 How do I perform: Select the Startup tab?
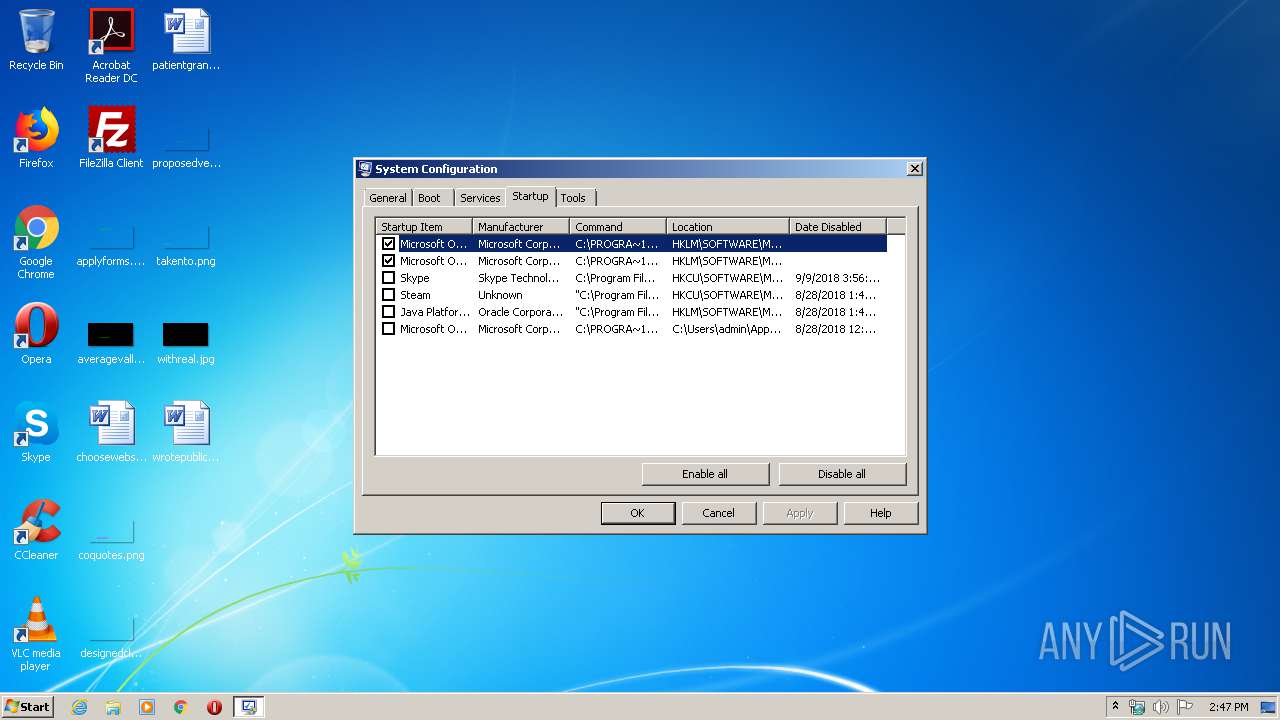tap(530, 196)
